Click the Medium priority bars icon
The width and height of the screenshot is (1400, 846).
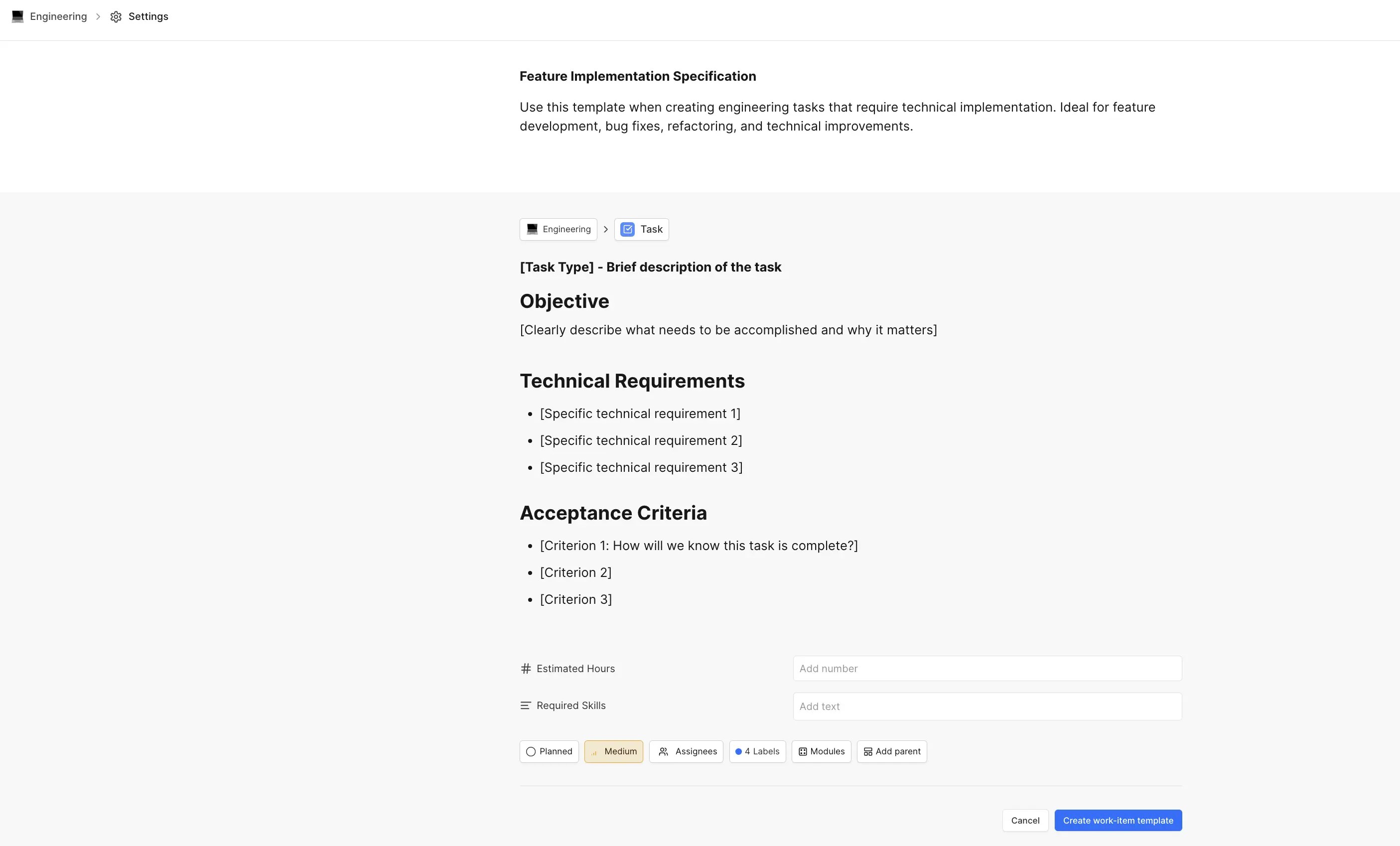point(594,752)
